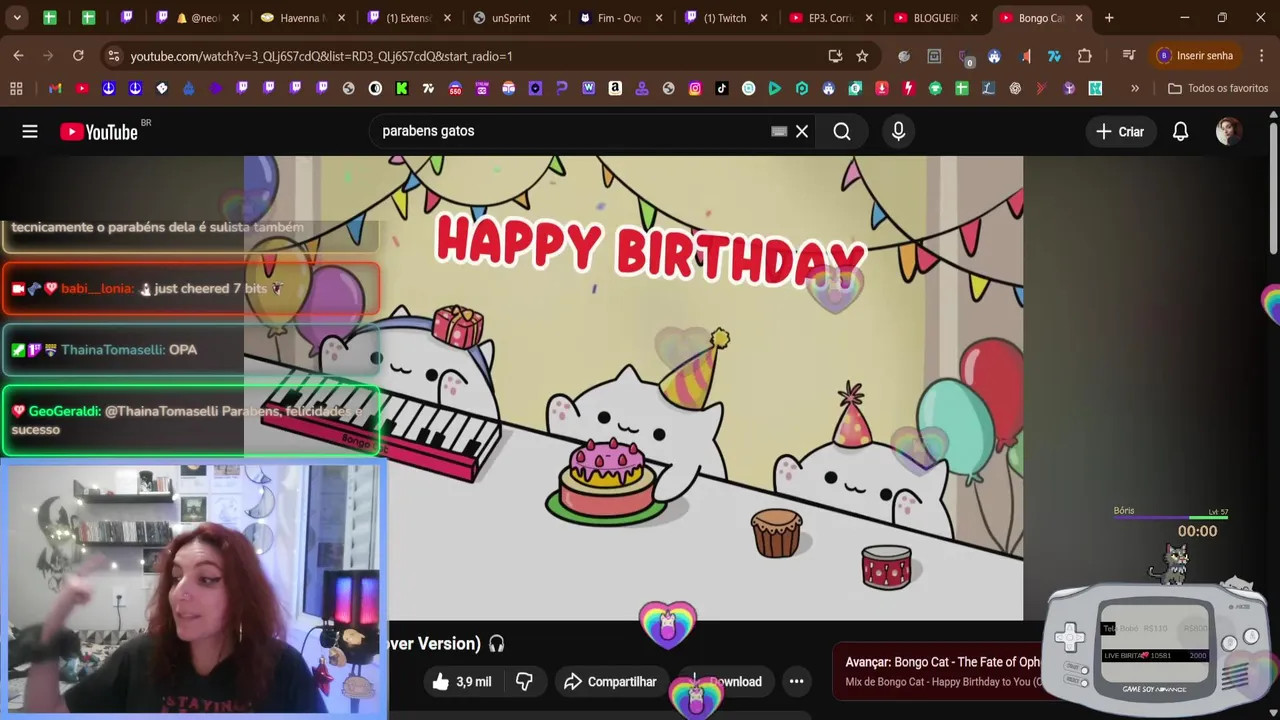The height and width of the screenshot is (720, 1280).
Task: Open the tab search dropdown chevron
Action: [x=17, y=18]
